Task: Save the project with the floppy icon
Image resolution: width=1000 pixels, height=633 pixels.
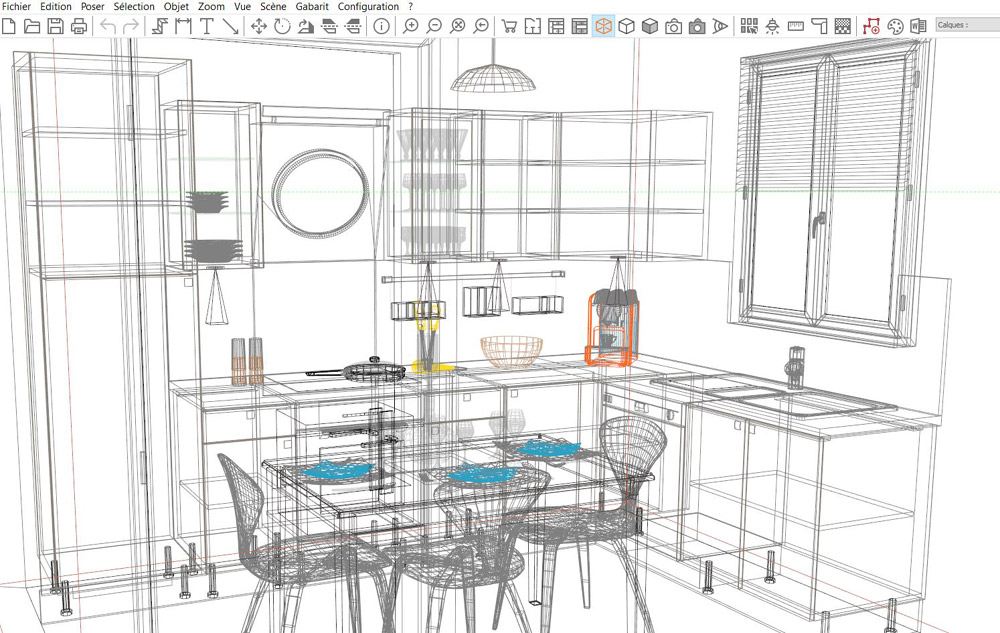Action: tap(56, 26)
